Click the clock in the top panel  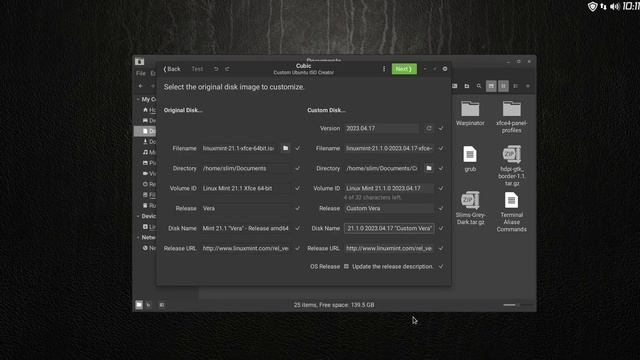click(x=631, y=6)
